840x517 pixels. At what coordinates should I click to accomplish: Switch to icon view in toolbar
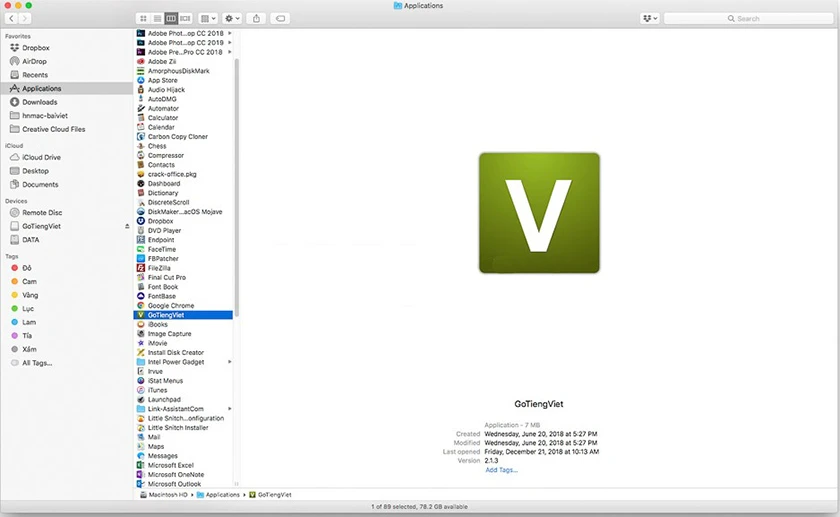pyautogui.click(x=143, y=18)
